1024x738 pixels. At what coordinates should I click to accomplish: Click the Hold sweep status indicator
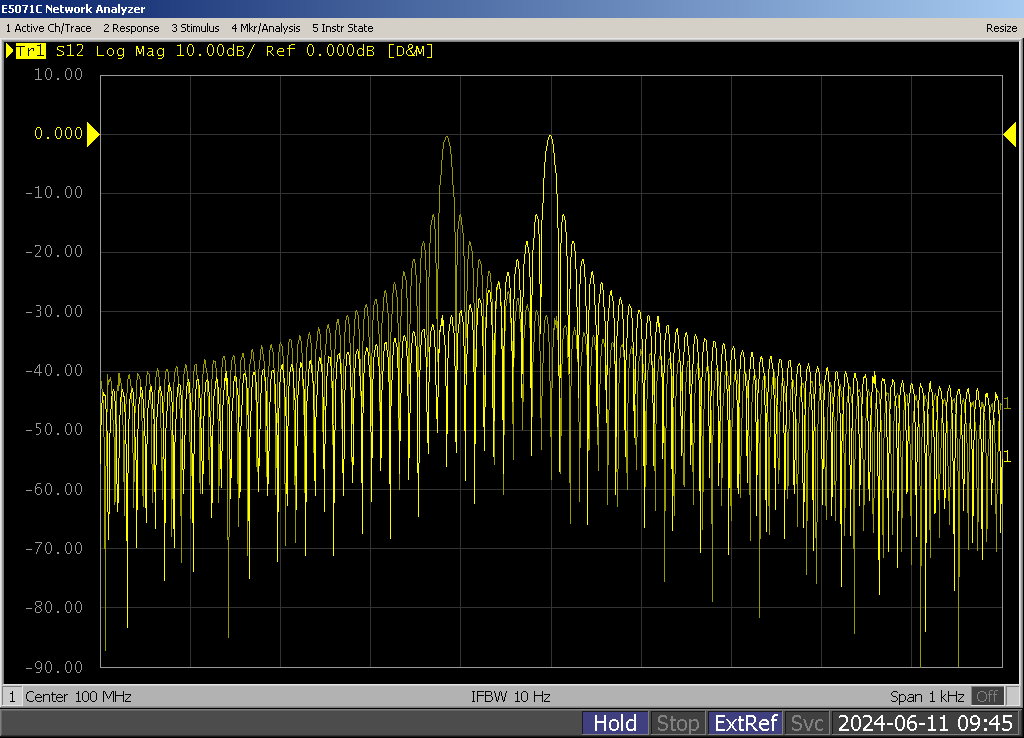pos(614,723)
